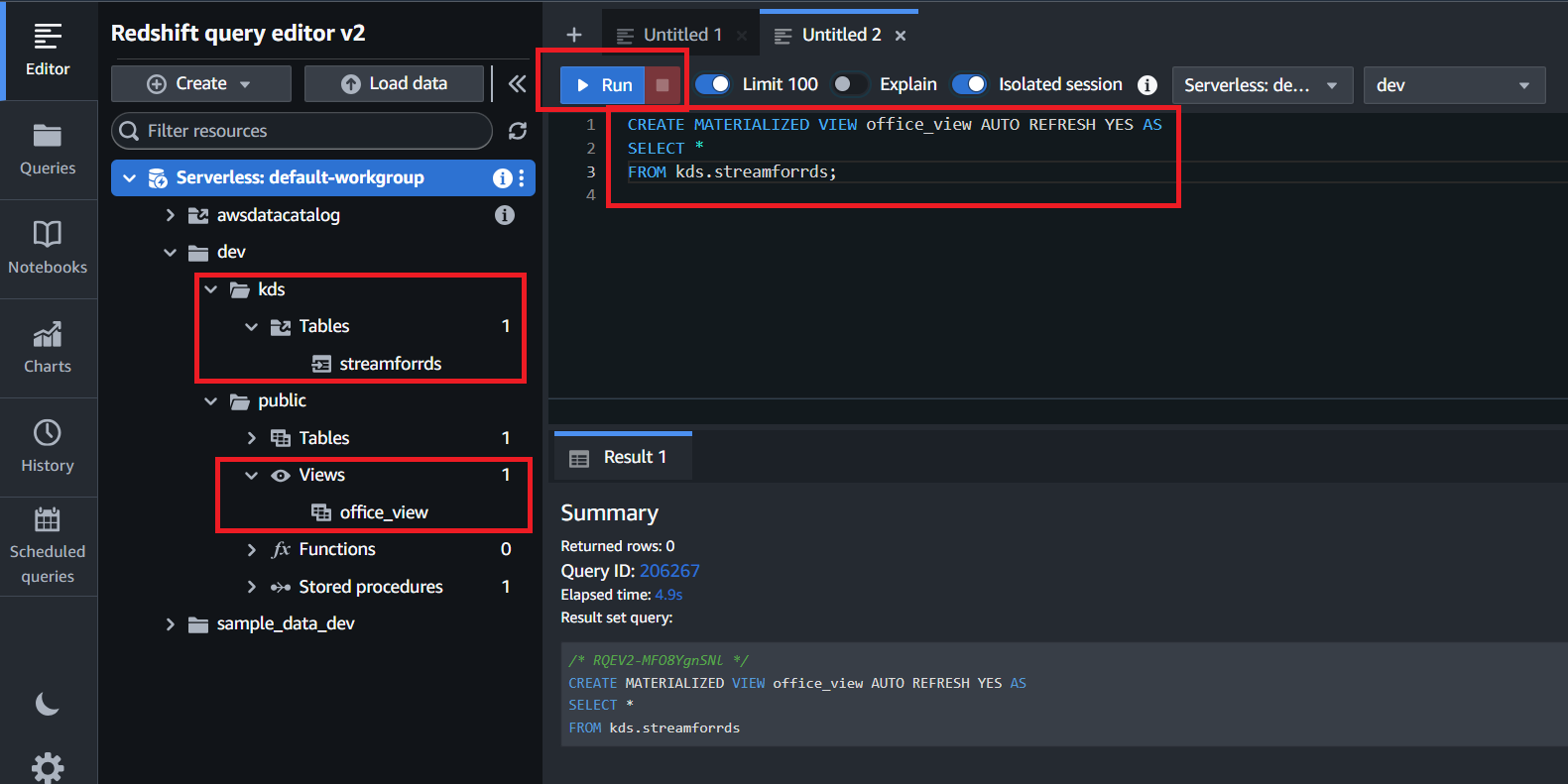This screenshot has width=1568, height=784.
Task: Toggle the Limit 100 switch
Action: pyautogui.click(x=713, y=84)
